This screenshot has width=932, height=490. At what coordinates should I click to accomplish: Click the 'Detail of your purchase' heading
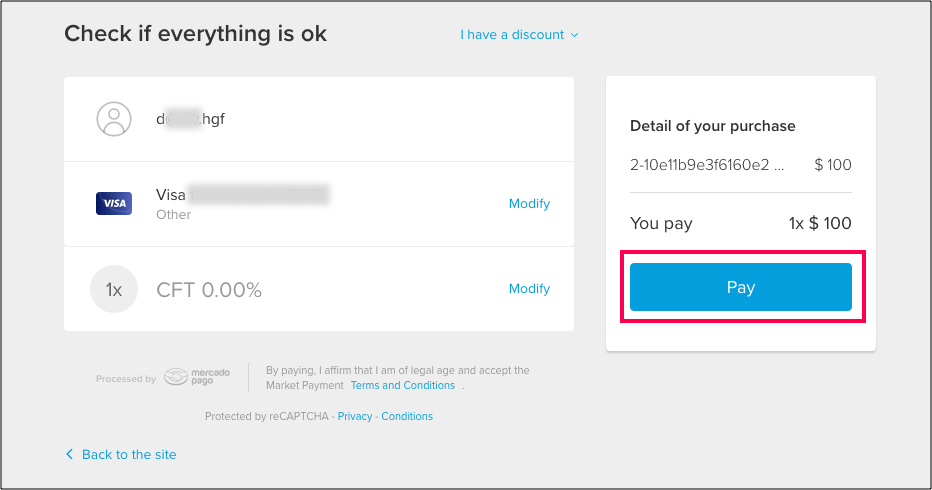(713, 126)
